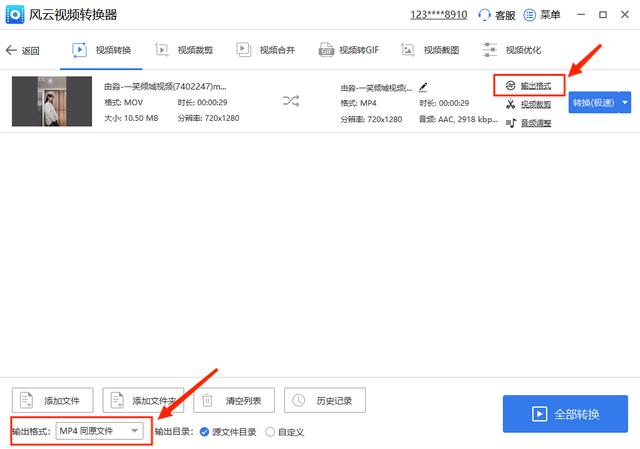
Task: Select the 自定义 output directory radio
Action: (270, 431)
